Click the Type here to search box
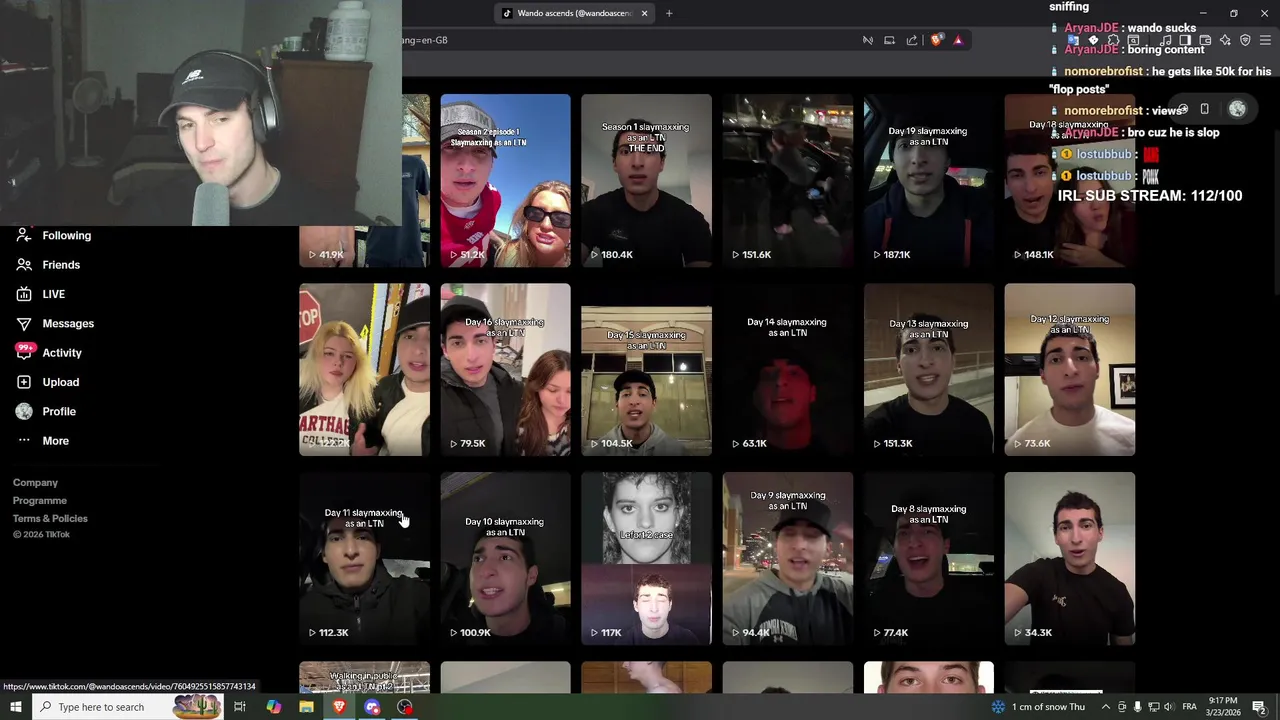This screenshot has height=720, width=1280. (126, 707)
